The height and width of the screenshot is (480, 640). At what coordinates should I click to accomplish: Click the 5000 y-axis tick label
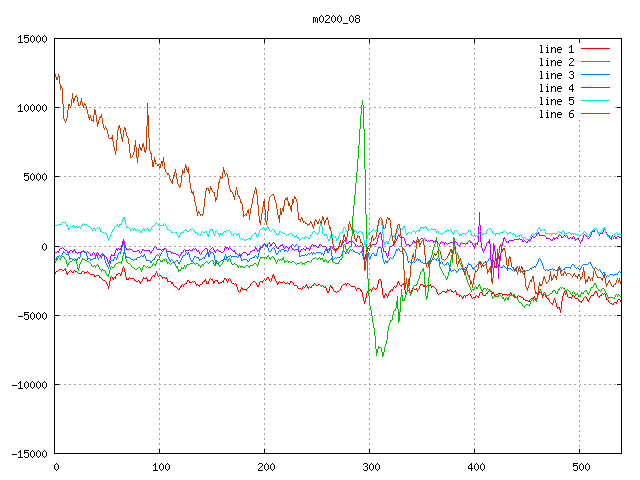click(35, 177)
